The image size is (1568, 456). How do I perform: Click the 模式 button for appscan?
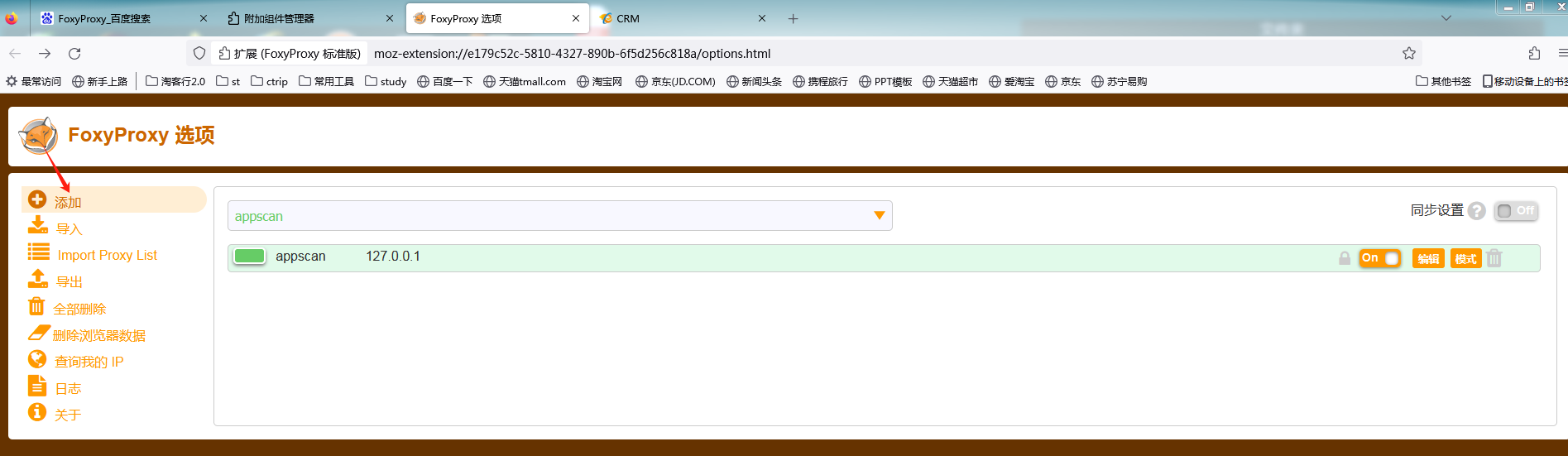click(x=1466, y=258)
